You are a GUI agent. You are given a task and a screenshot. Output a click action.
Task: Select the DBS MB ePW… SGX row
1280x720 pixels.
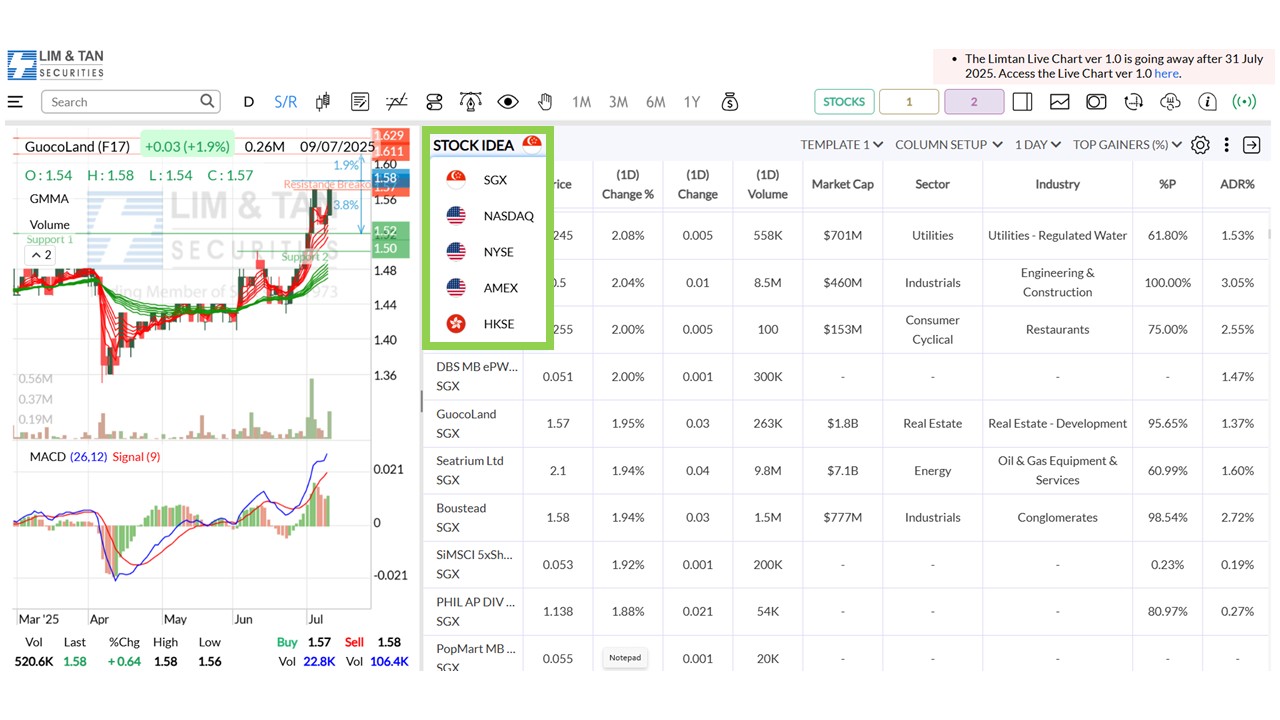point(848,376)
